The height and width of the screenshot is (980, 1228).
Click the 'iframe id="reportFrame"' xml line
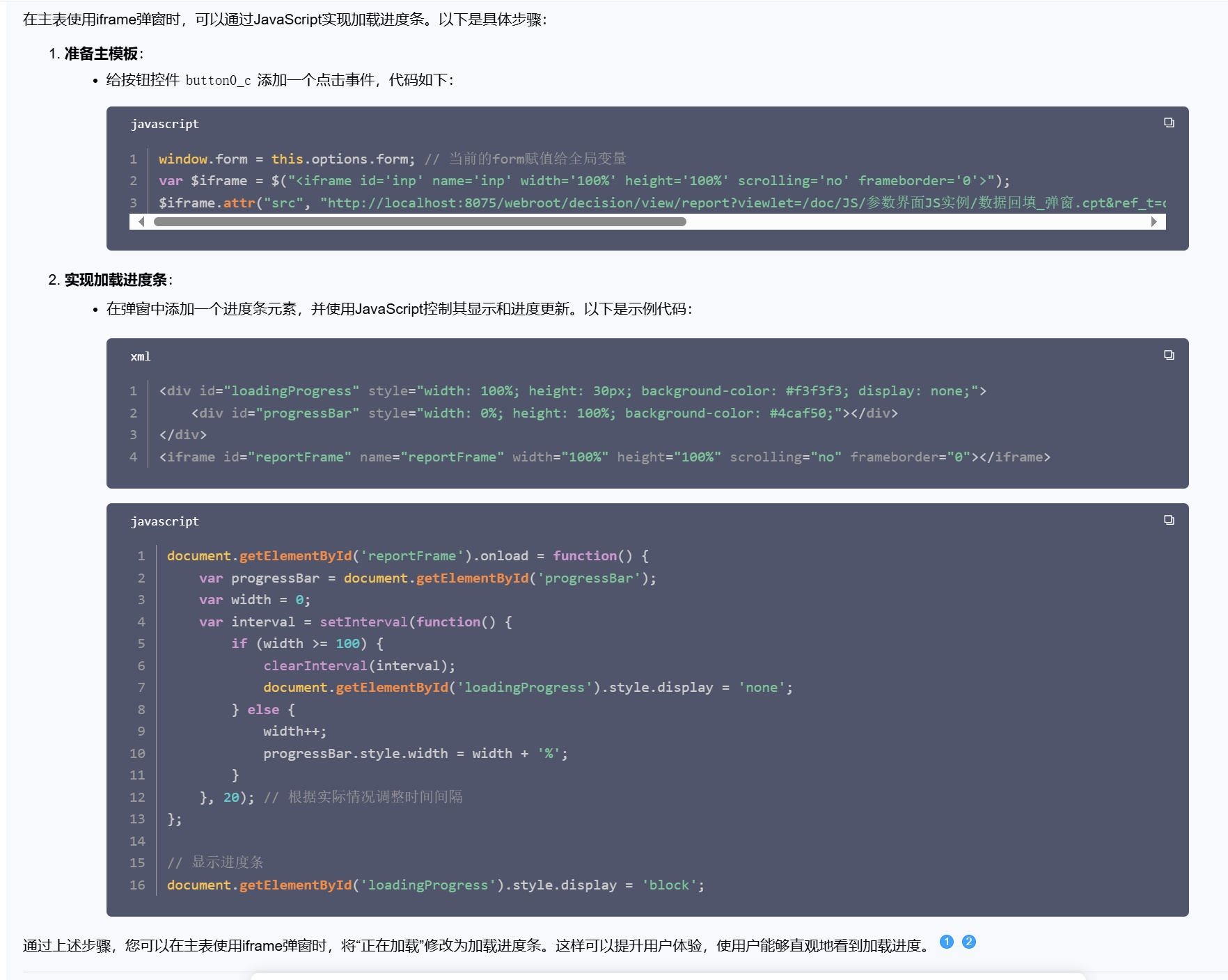[605, 457]
